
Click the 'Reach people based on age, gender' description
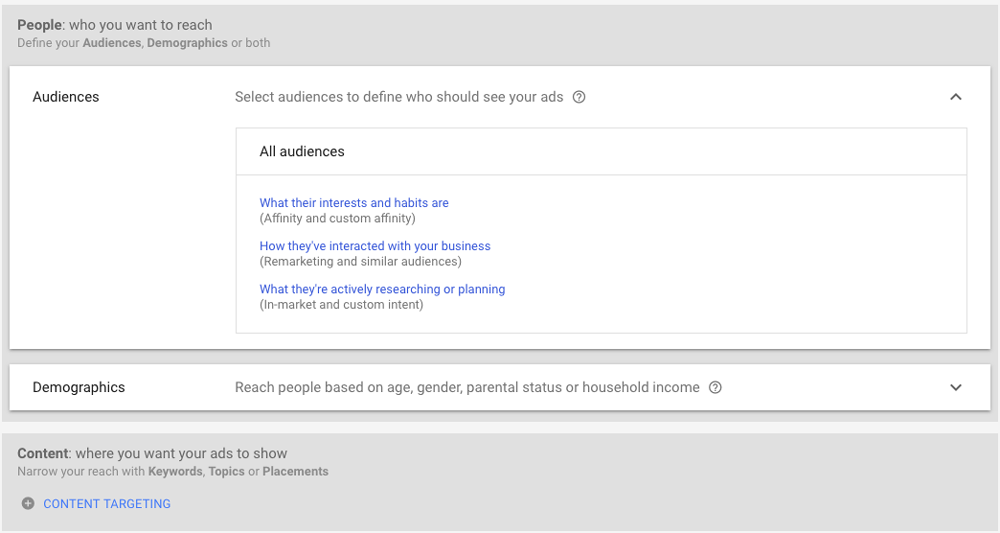click(467, 388)
